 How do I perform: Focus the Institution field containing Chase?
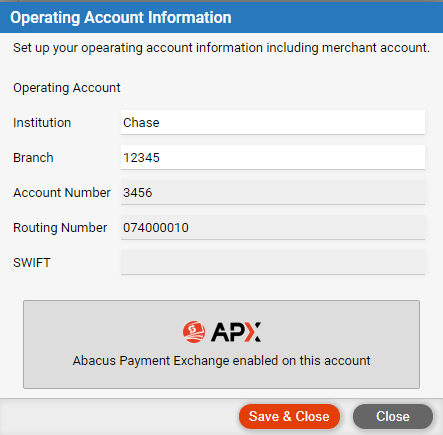click(273, 122)
